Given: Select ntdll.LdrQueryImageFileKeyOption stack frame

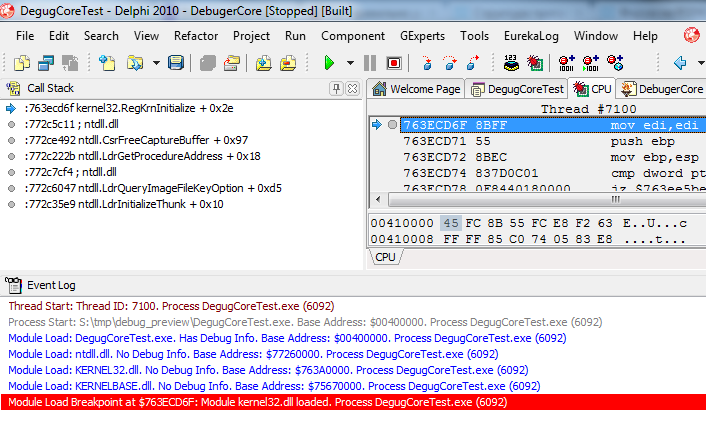Looking at the screenshot, I should pos(153,188).
